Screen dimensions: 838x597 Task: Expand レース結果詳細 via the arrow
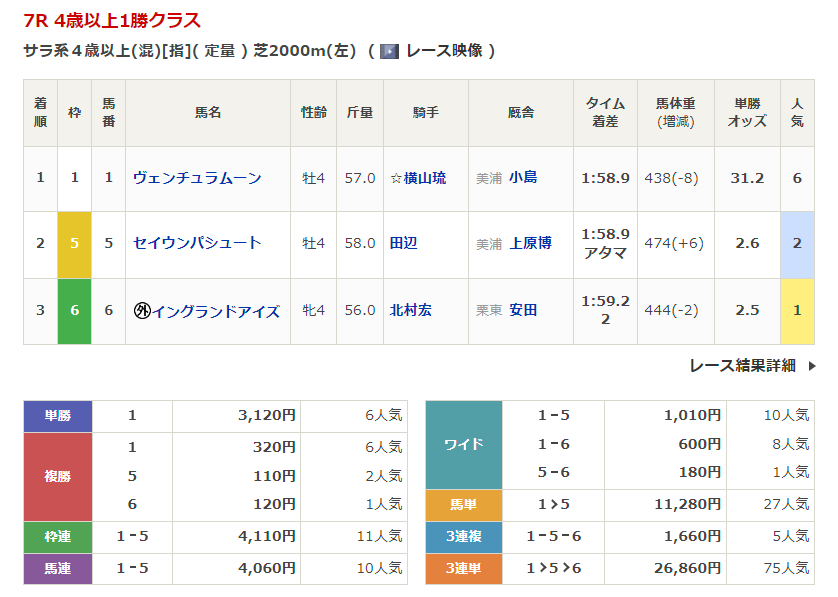pos(812,366)
